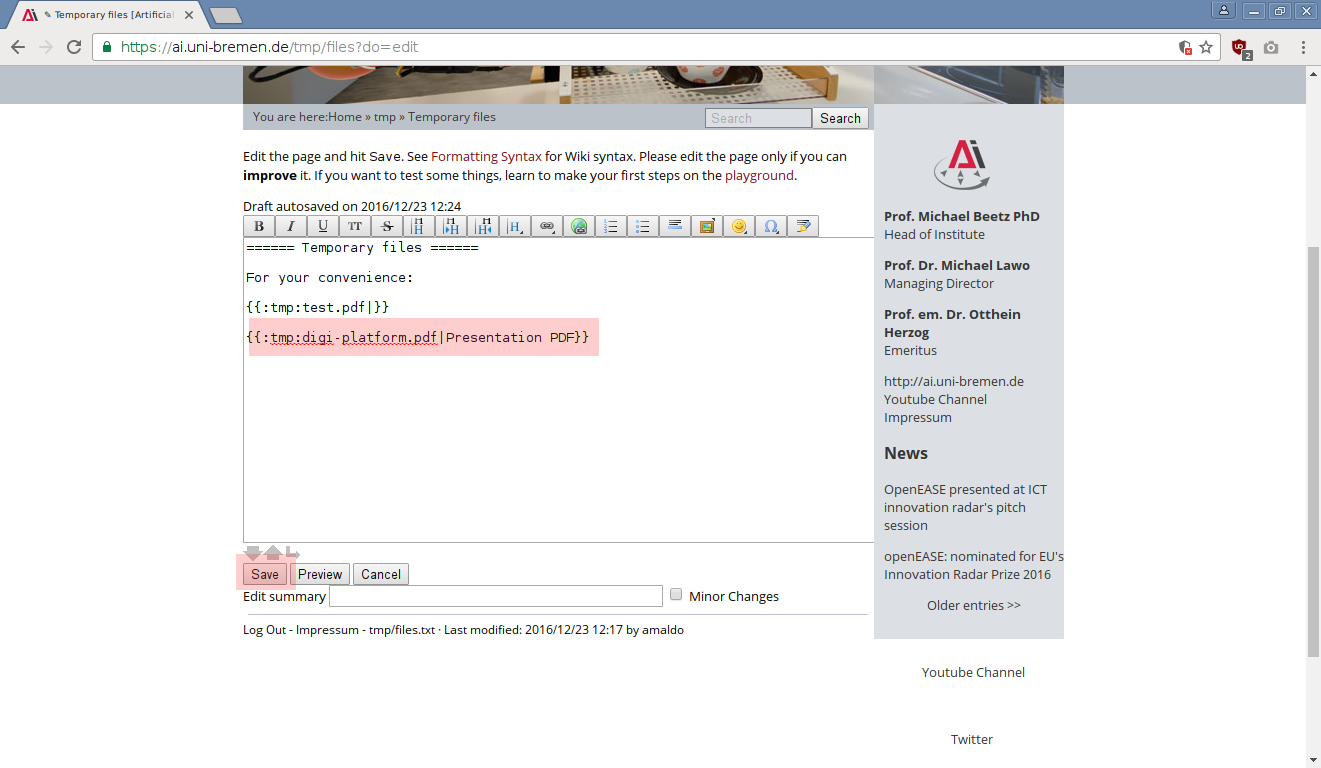Open the special characters omega dropdown
Viewport: 1321px width, 768px height.
tap(771, 226)
